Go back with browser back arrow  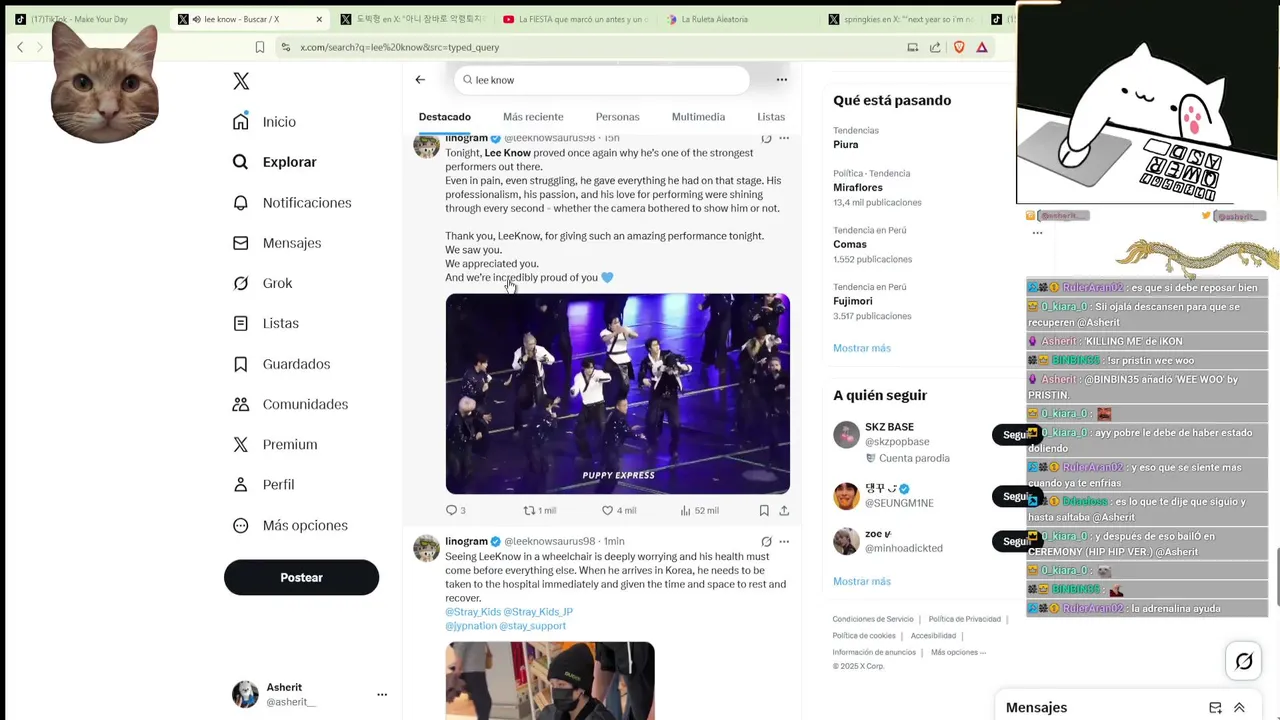[x=20, y=47]
